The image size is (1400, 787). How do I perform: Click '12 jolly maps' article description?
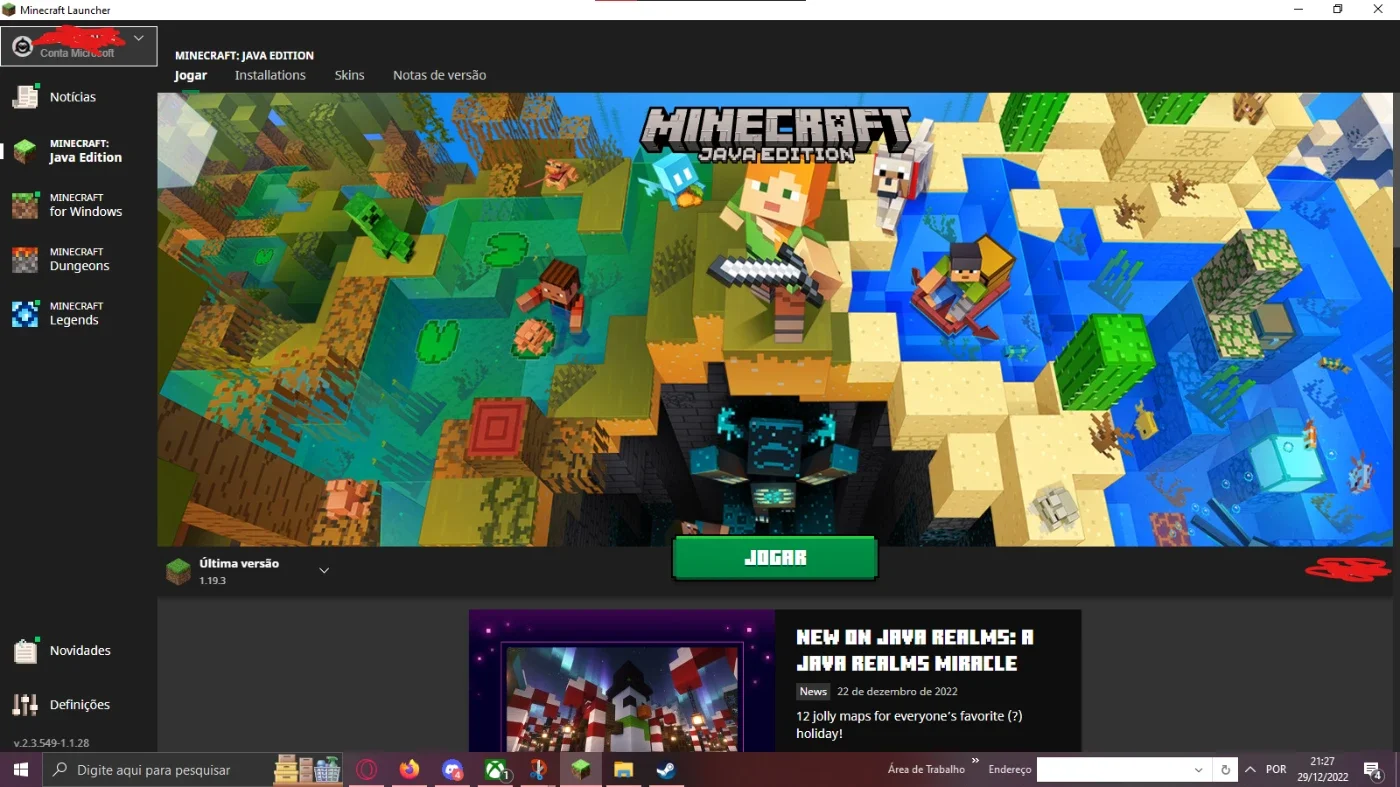tap(909, 724)
